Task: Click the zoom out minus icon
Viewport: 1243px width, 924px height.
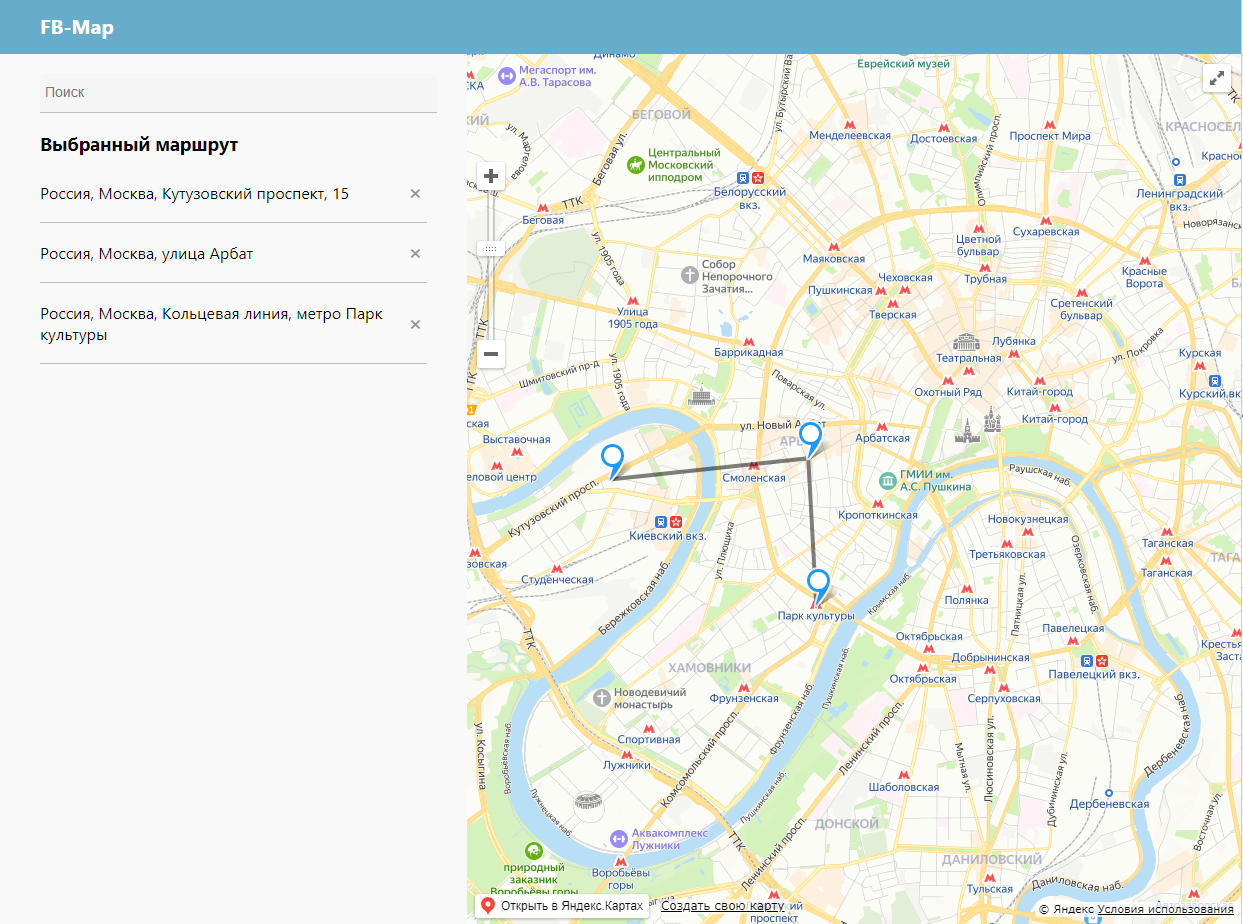Action: (x=491, y=354)
